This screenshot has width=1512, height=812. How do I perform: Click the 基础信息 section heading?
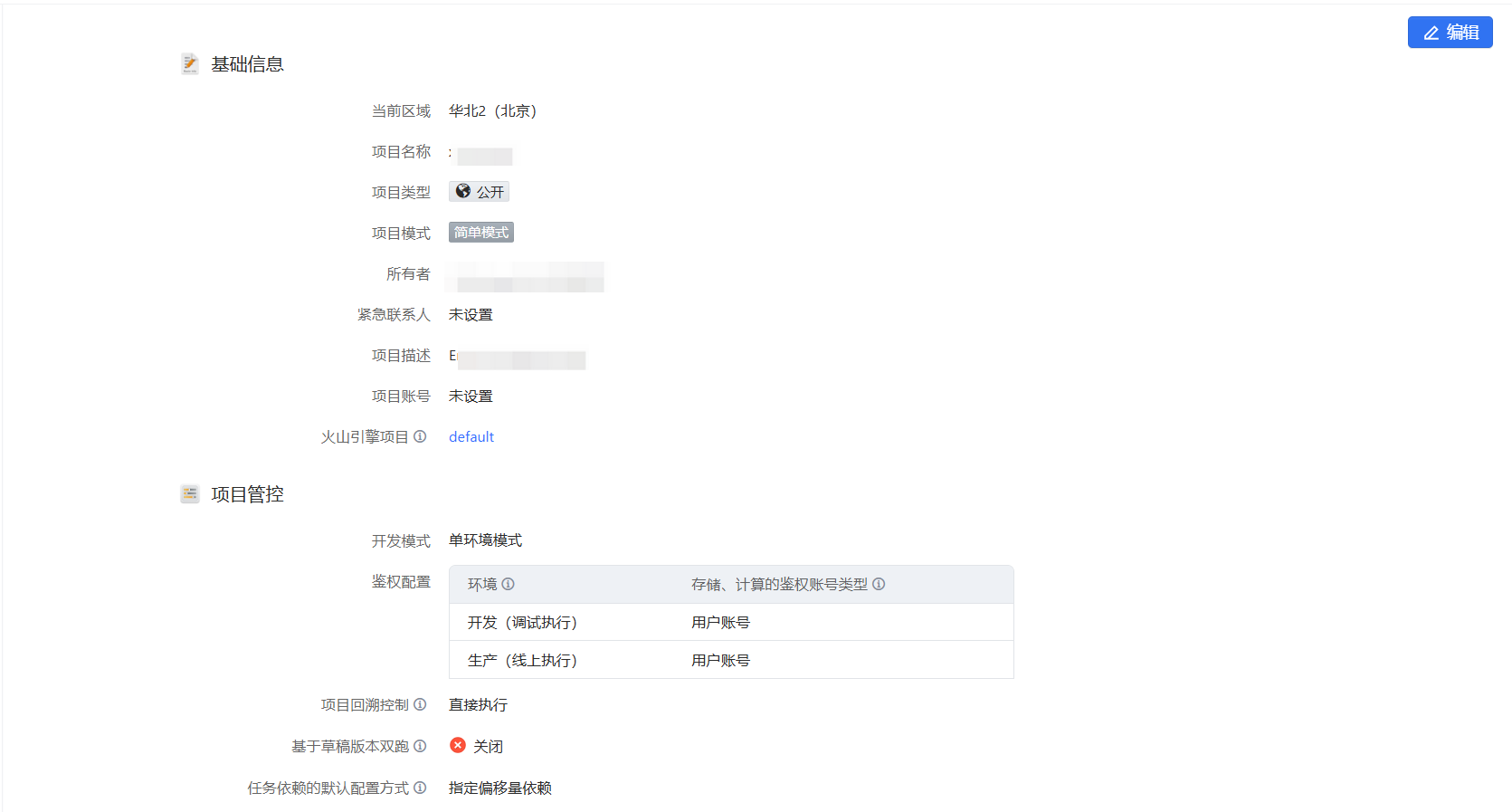[248, 64]
